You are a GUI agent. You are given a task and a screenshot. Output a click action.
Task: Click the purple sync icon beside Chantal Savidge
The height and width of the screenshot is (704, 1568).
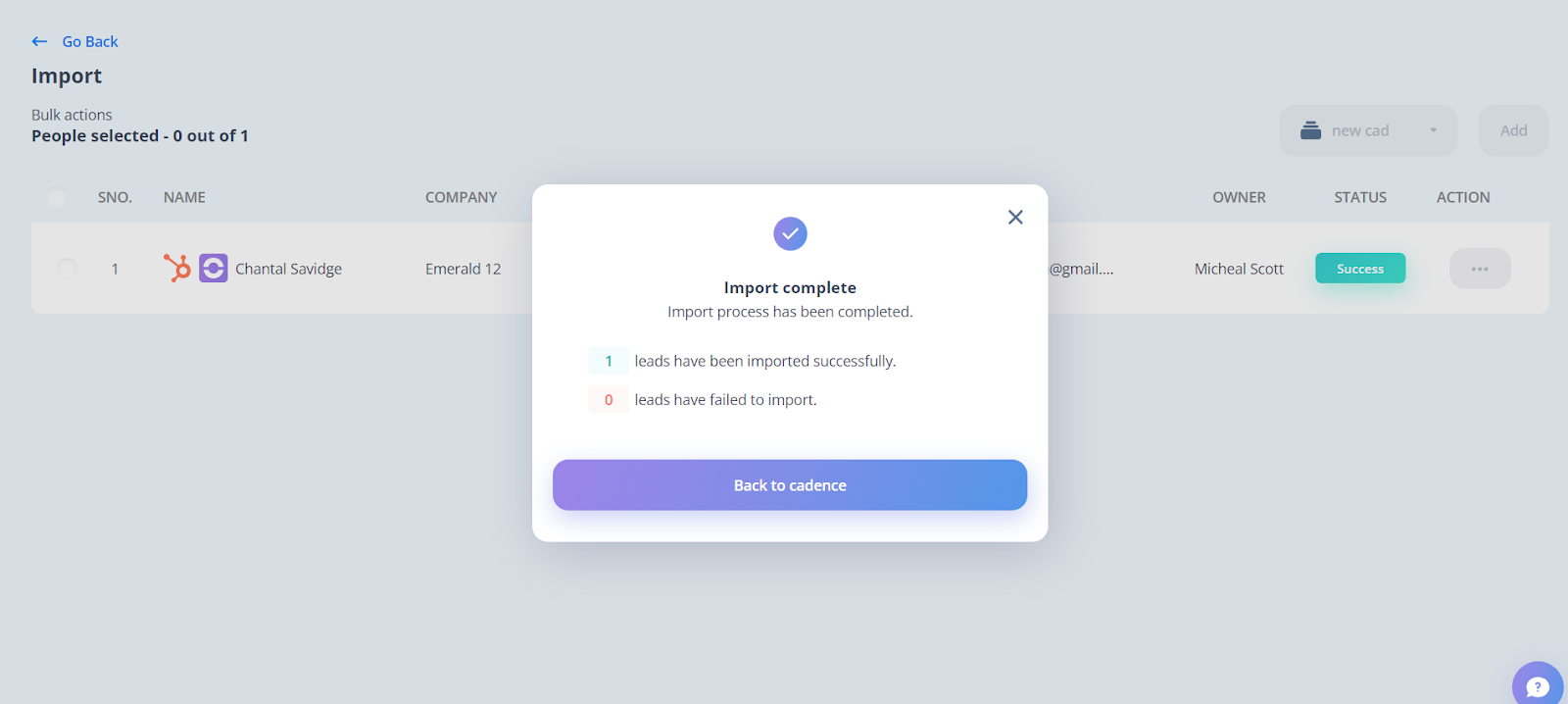(x=214, y=268)
